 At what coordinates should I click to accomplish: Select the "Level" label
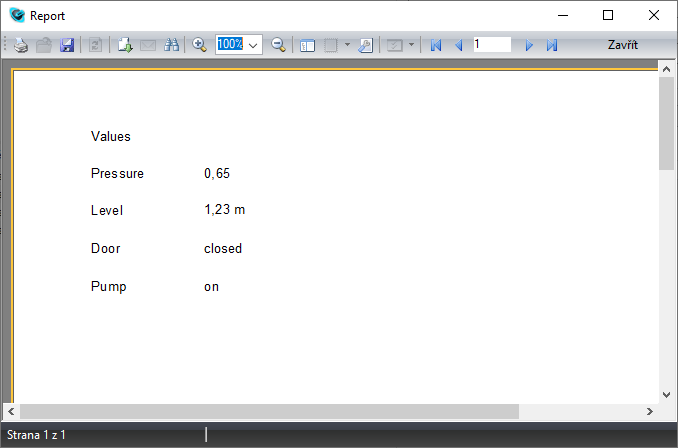tap(107, 211)
